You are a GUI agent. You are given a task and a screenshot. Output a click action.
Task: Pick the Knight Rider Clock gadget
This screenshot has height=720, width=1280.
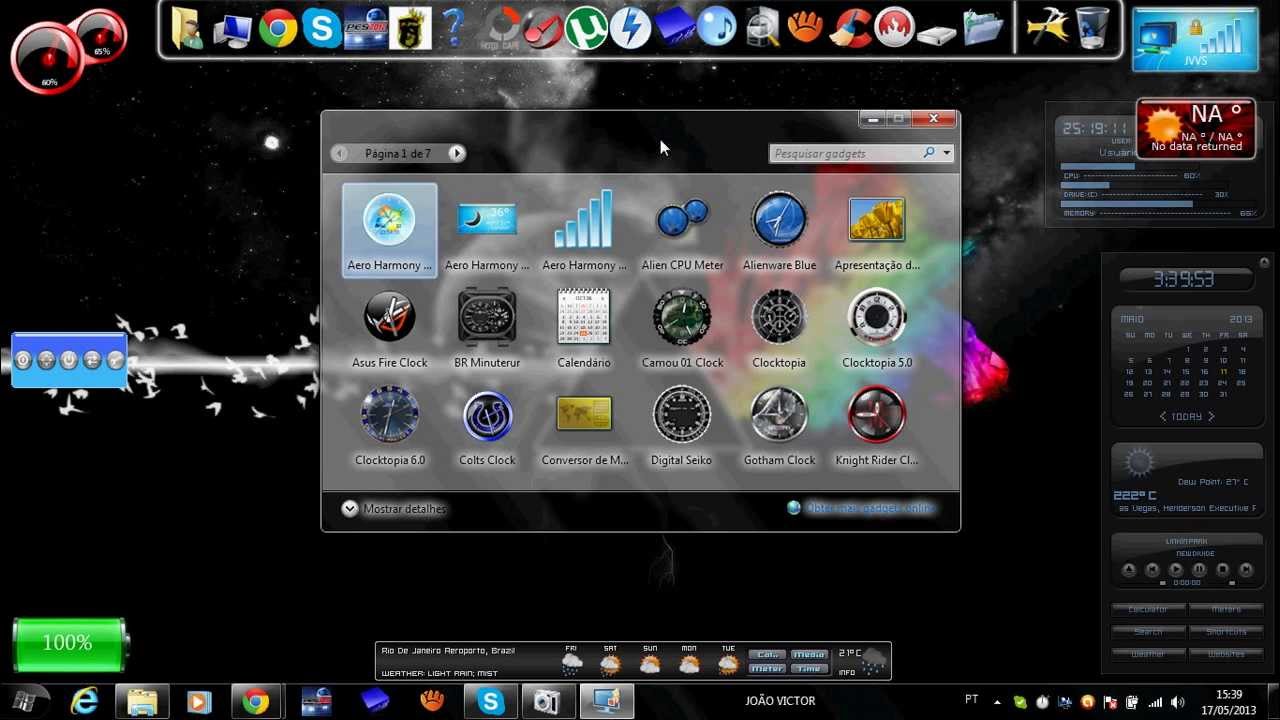[877, 427]
